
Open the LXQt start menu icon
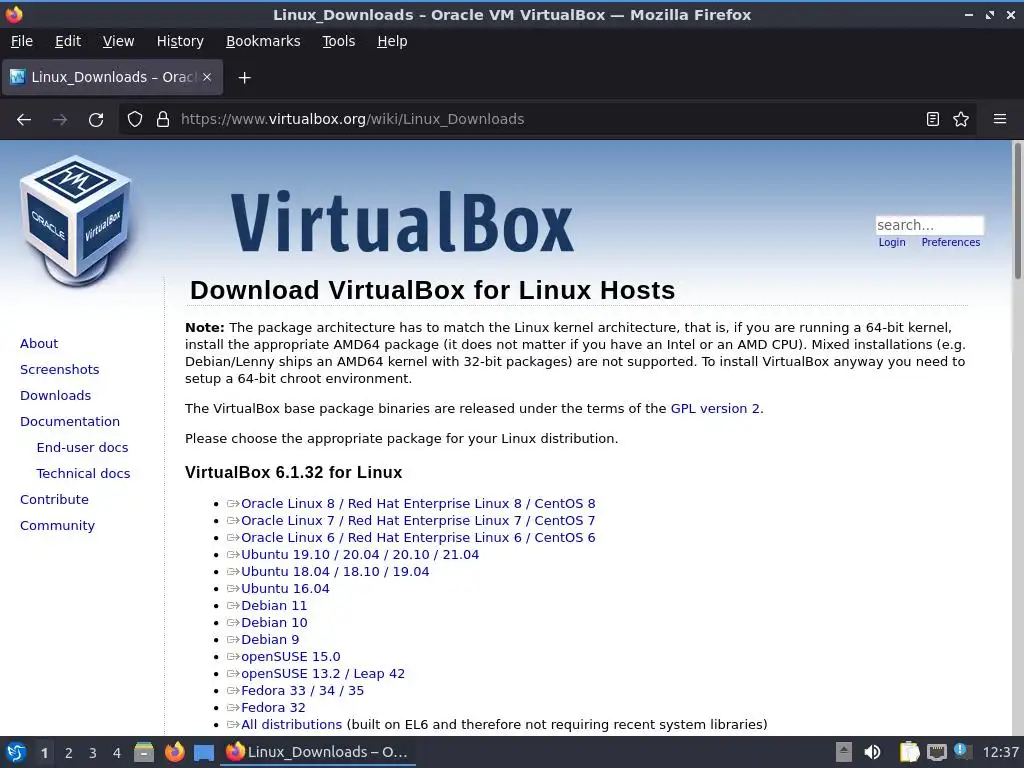pos(16,752)
